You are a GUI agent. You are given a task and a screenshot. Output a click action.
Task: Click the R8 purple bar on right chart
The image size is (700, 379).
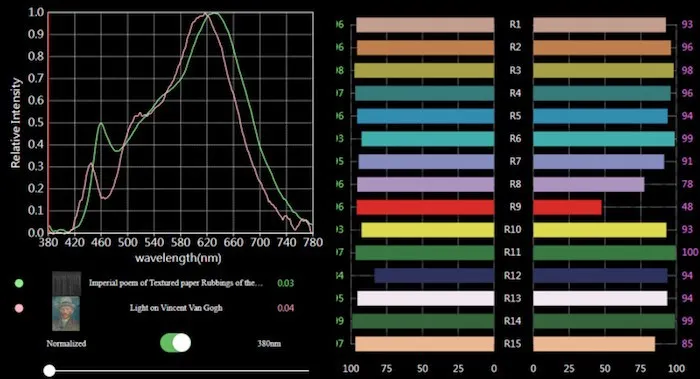(x=589, y=184)
